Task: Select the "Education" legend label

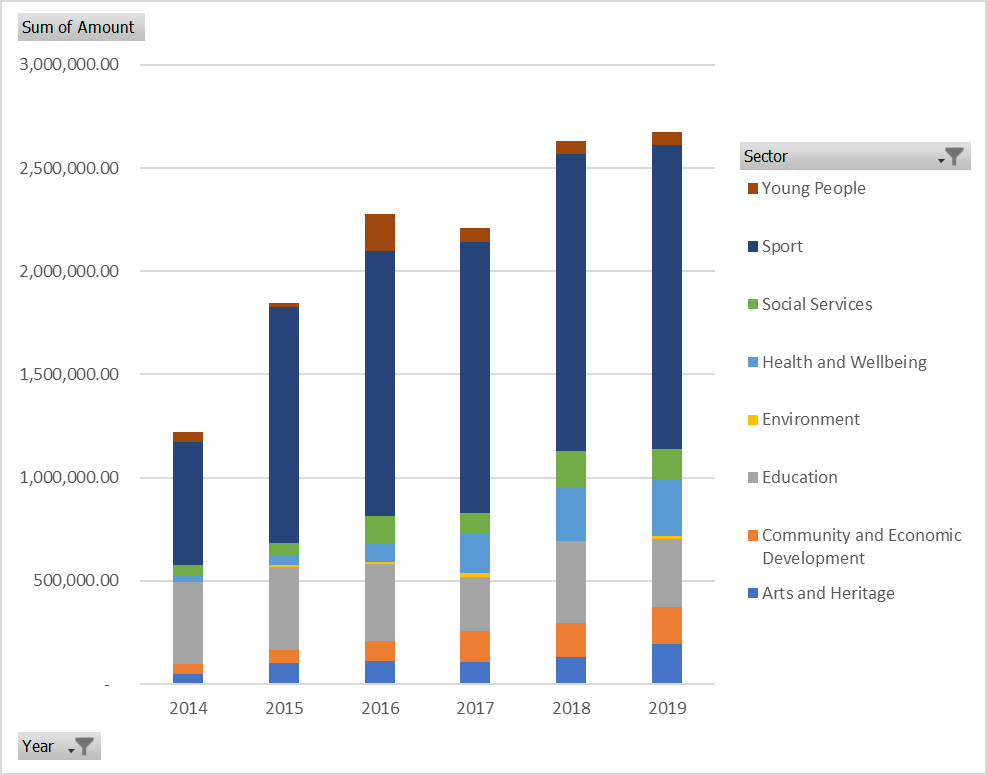Action: (x=799, y=477)
